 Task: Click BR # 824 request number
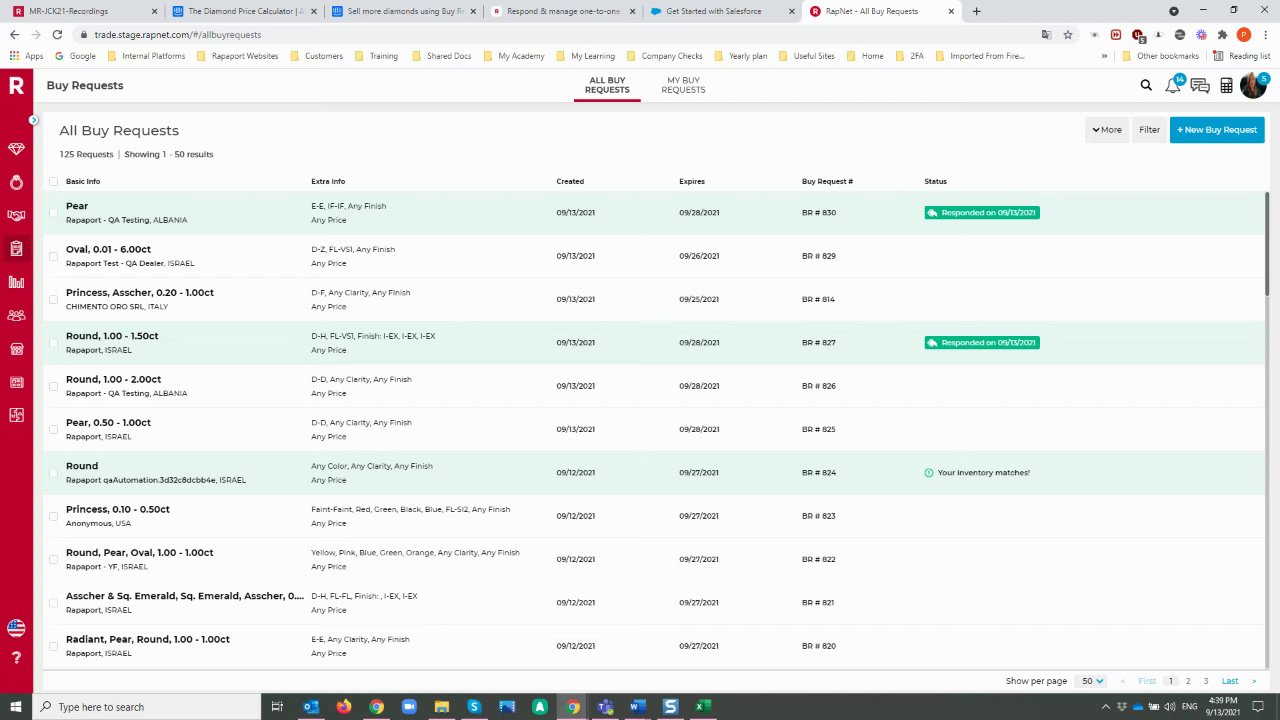click(x=818, y=473)
